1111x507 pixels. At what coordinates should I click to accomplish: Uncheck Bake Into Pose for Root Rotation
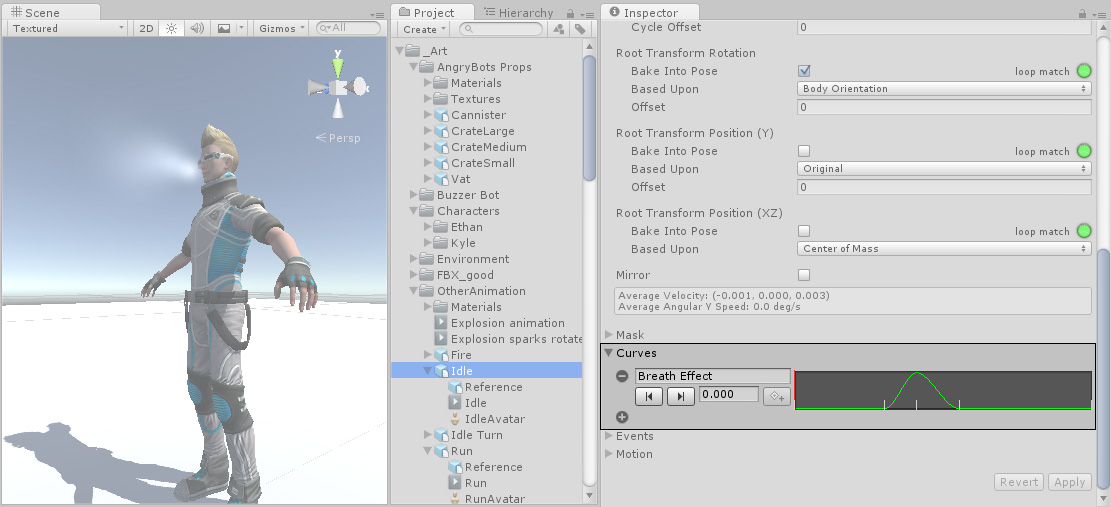(804, 71)
